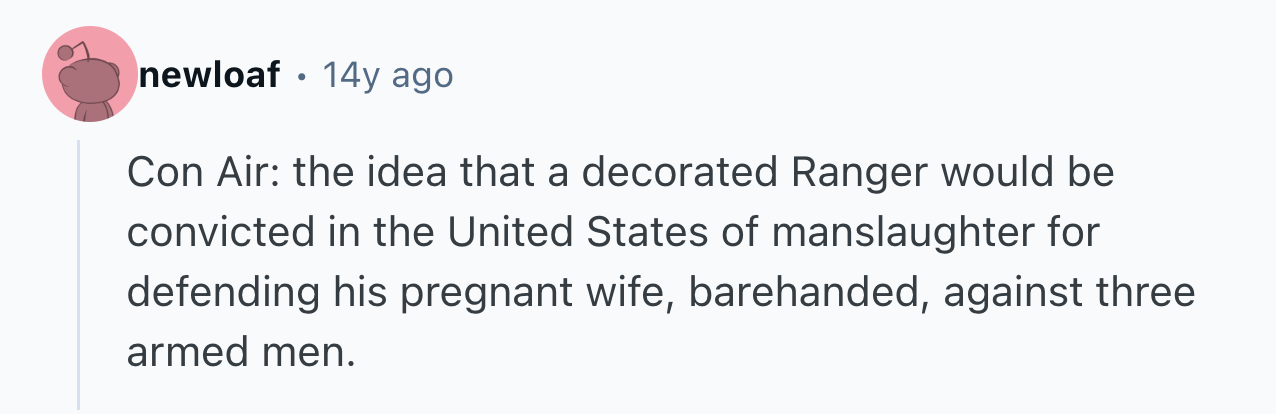
Task: Click the dot separator beside the username
Action: 301,76
